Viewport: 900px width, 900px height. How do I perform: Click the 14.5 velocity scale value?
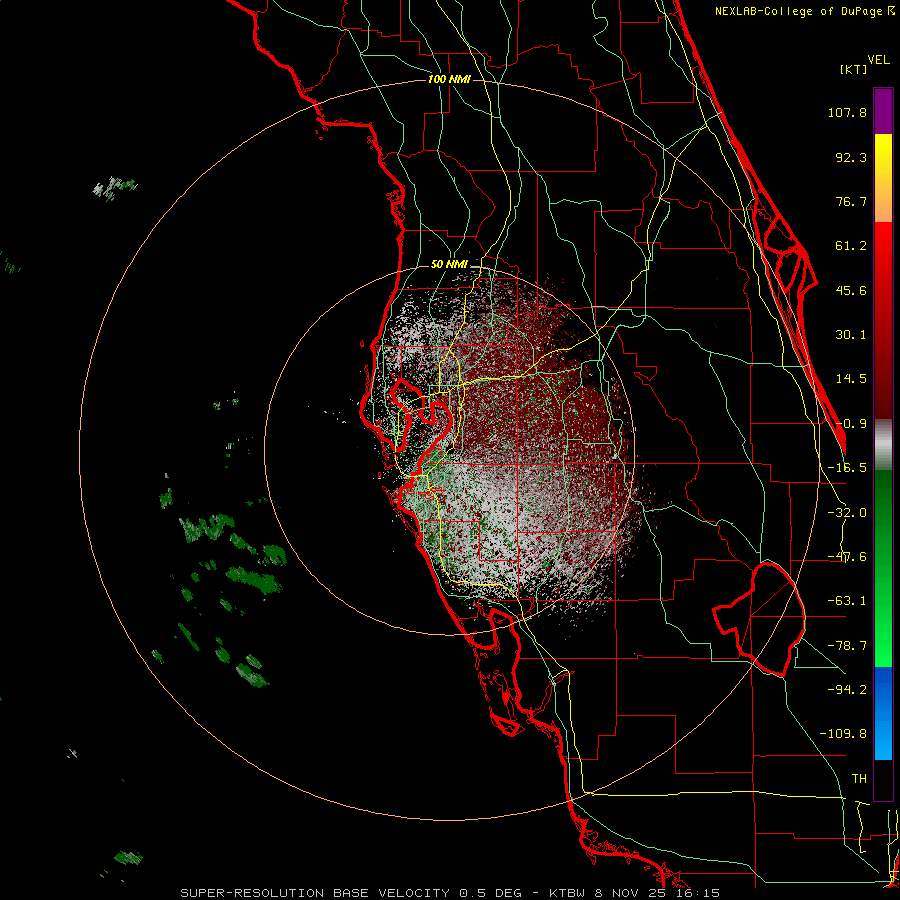click(x=851, y=379)
